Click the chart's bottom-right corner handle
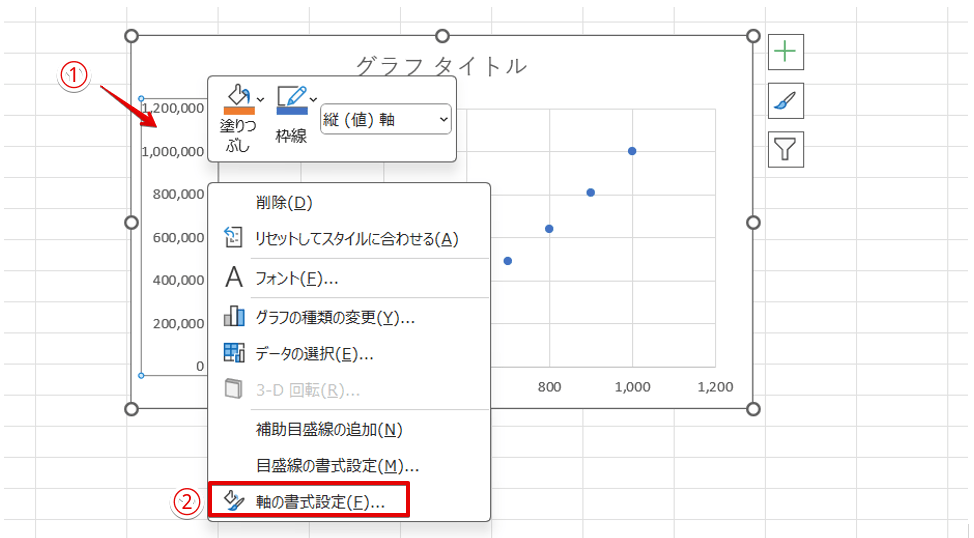This screenshot has height=538, width=974. pyautogui.click(x=753, y=409)
